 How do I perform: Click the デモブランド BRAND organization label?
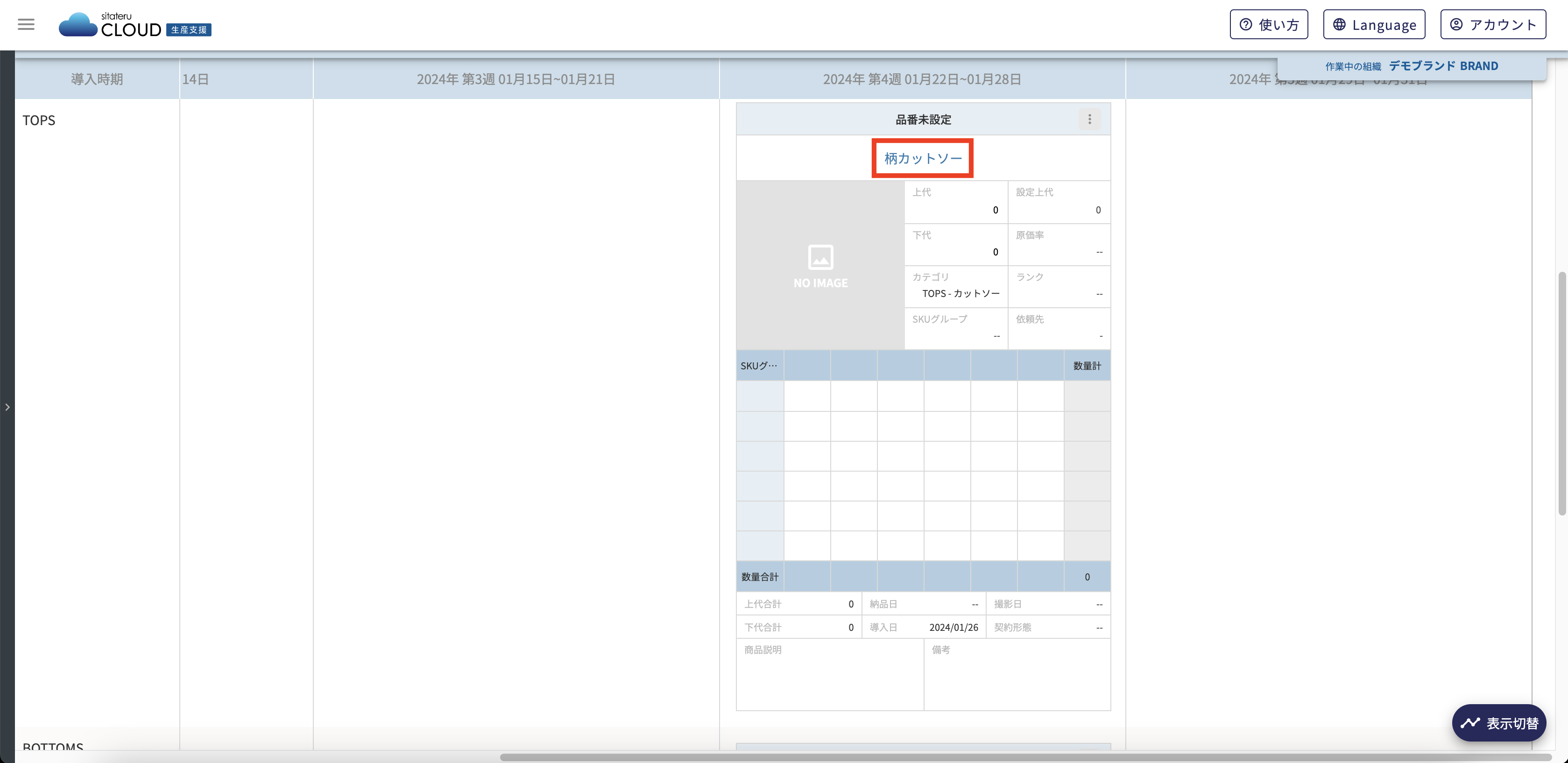coord(1443,66)
